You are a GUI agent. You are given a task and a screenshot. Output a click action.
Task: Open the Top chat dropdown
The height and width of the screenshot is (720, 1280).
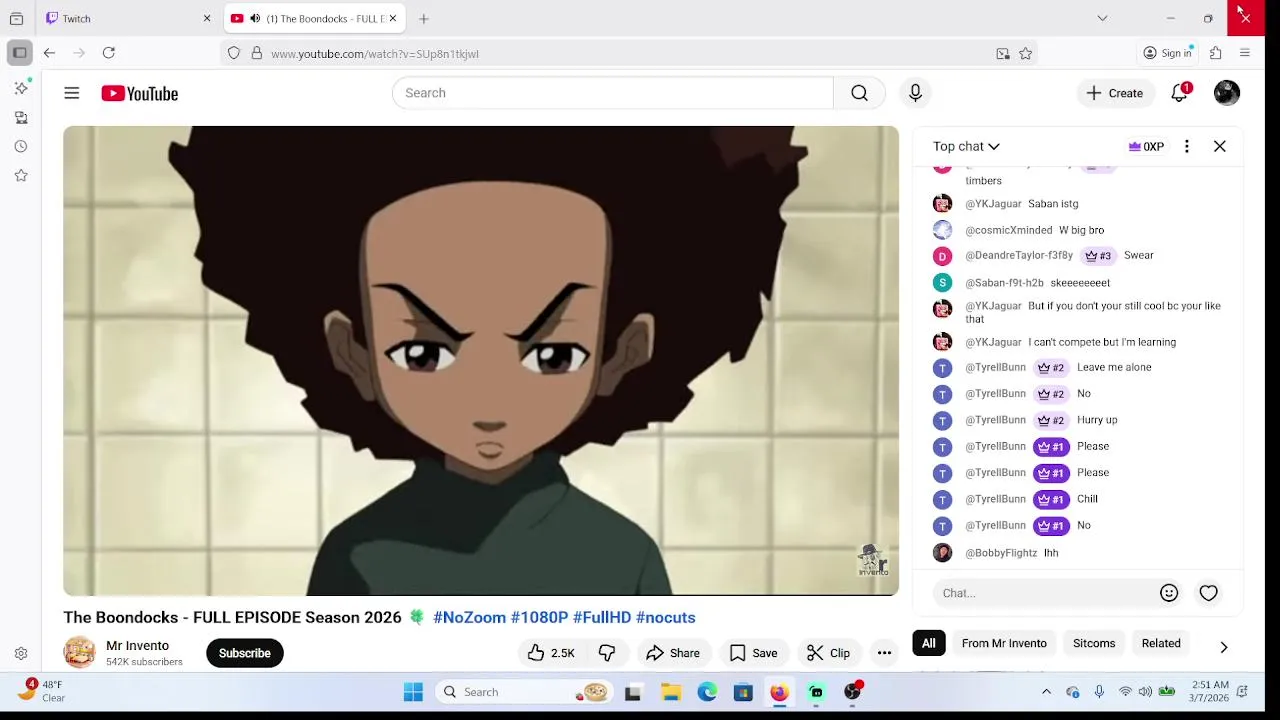pos(966,146)
